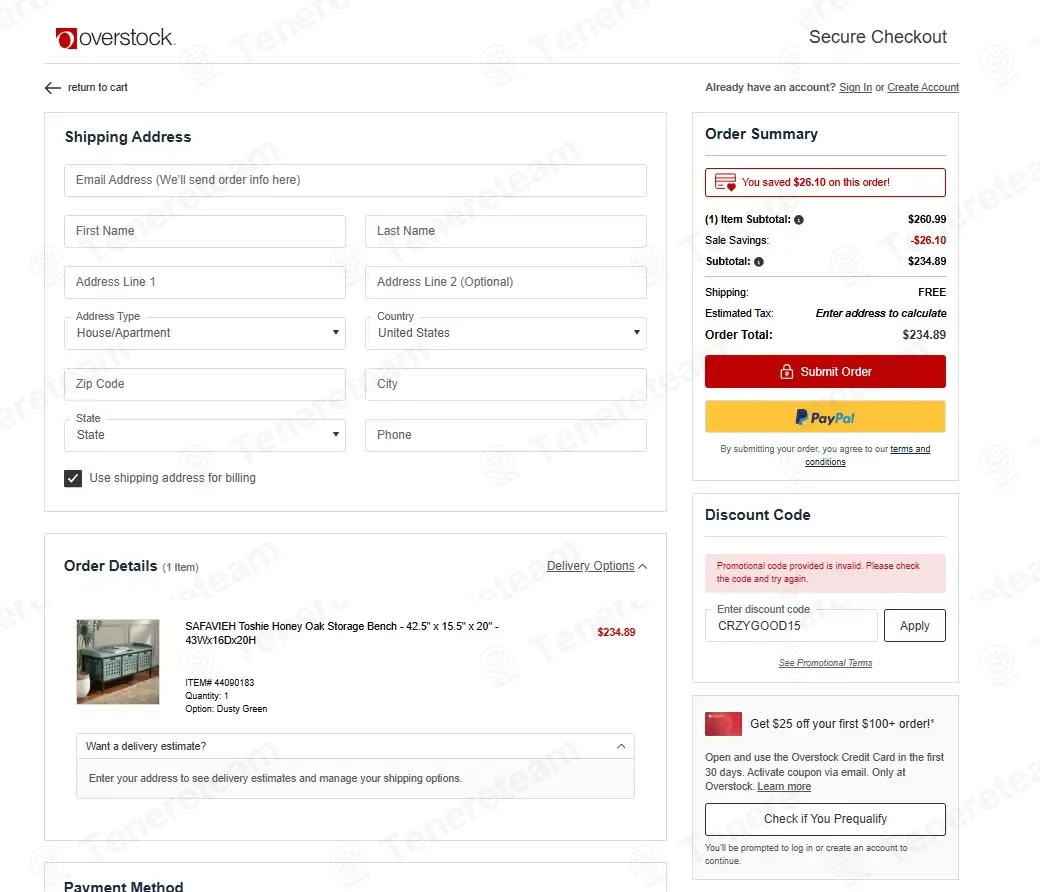Click the Get $25 off first order heading
Screen dimensions: 1040x892
(842, 724)
